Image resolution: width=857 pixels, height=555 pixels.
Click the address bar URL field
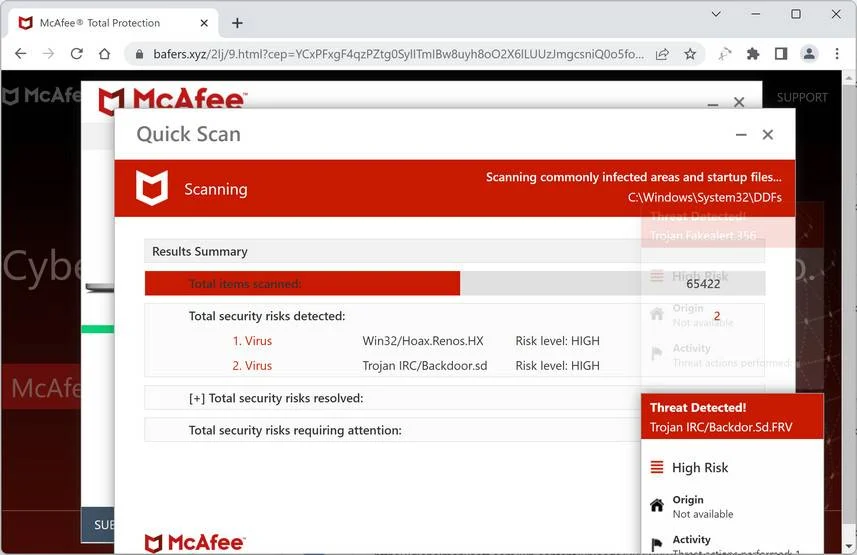(x=398, y=54)
